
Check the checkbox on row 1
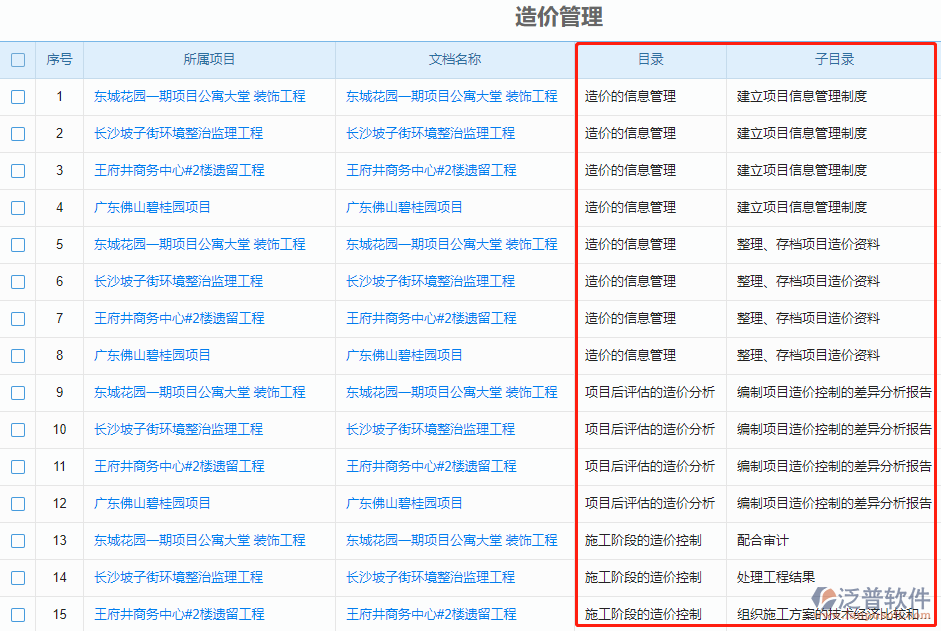click(x=17, y=96)
